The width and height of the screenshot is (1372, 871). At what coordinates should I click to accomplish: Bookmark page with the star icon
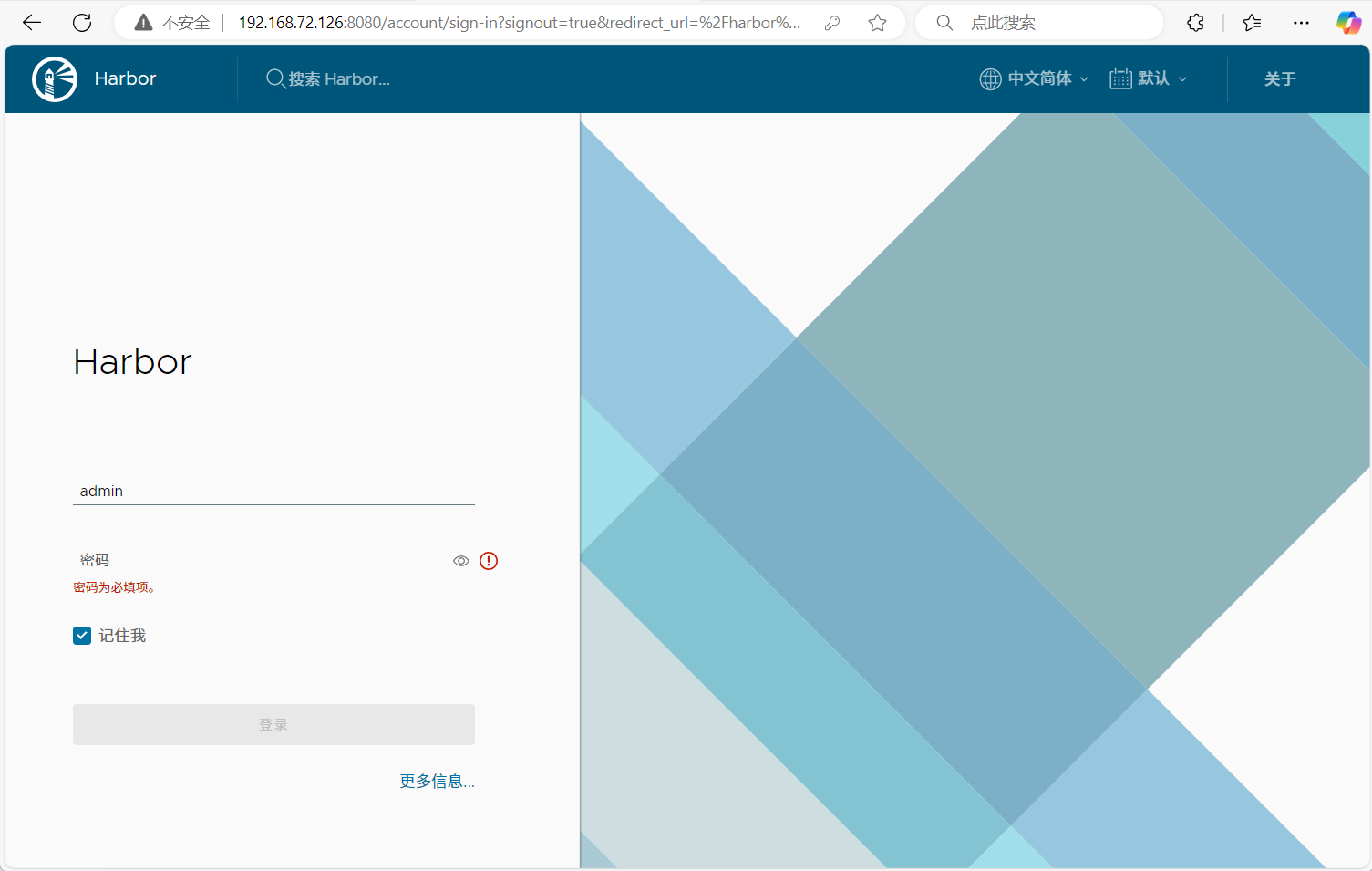coord(878,23)
